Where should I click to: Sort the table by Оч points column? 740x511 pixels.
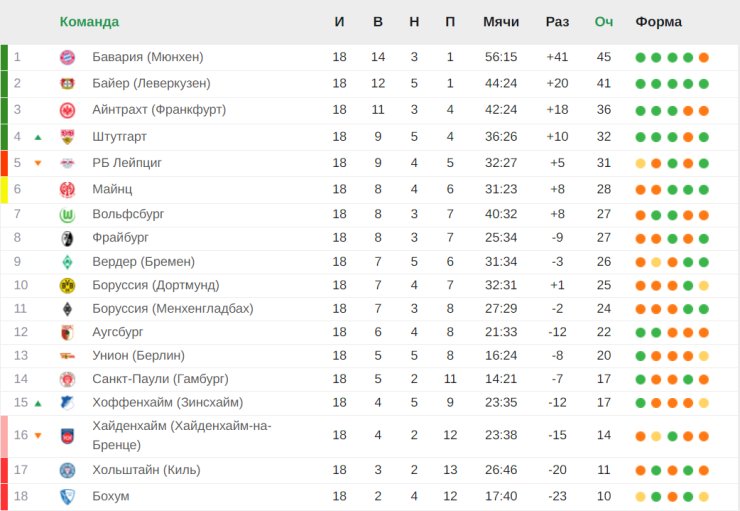[604, 22]
